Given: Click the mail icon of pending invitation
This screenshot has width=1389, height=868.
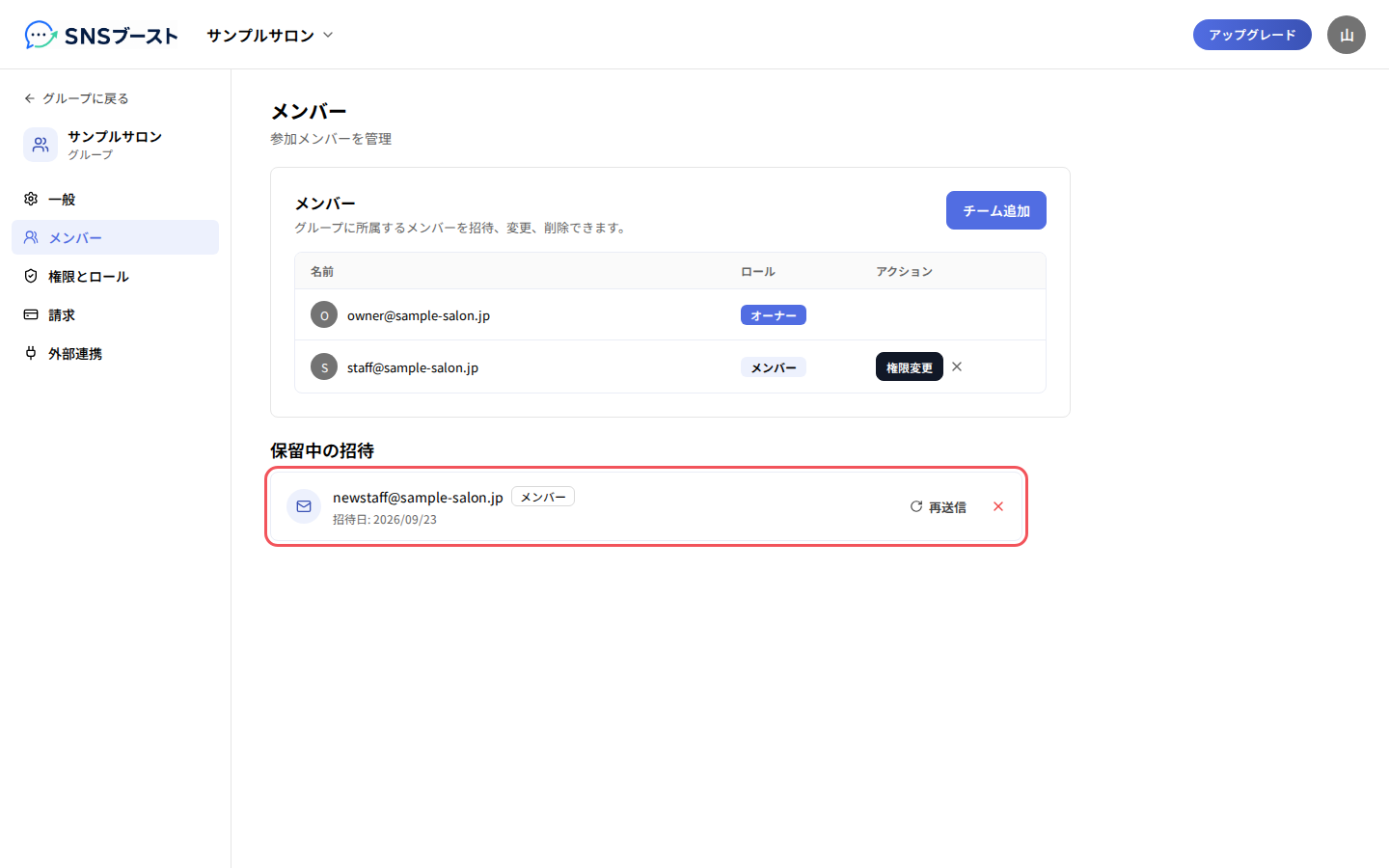Looking at the screenshot, I should 304,506.
